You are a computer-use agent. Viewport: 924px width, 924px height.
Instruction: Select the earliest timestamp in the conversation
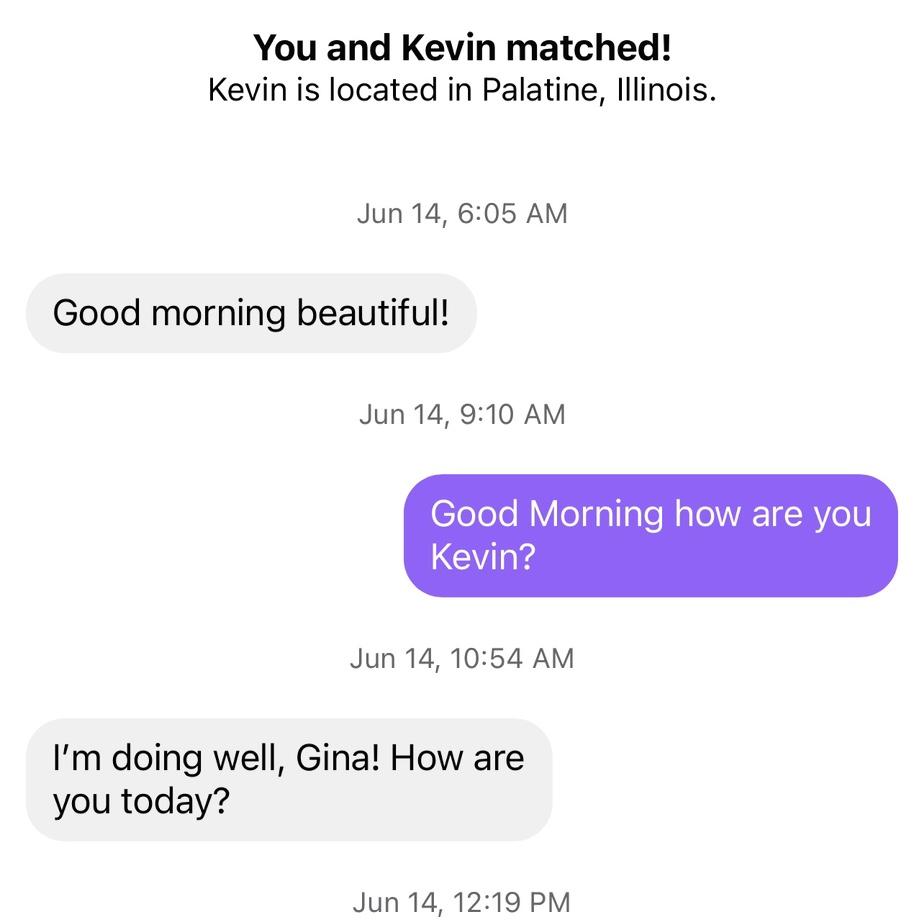pyautogui.click(x=462, y=212)
